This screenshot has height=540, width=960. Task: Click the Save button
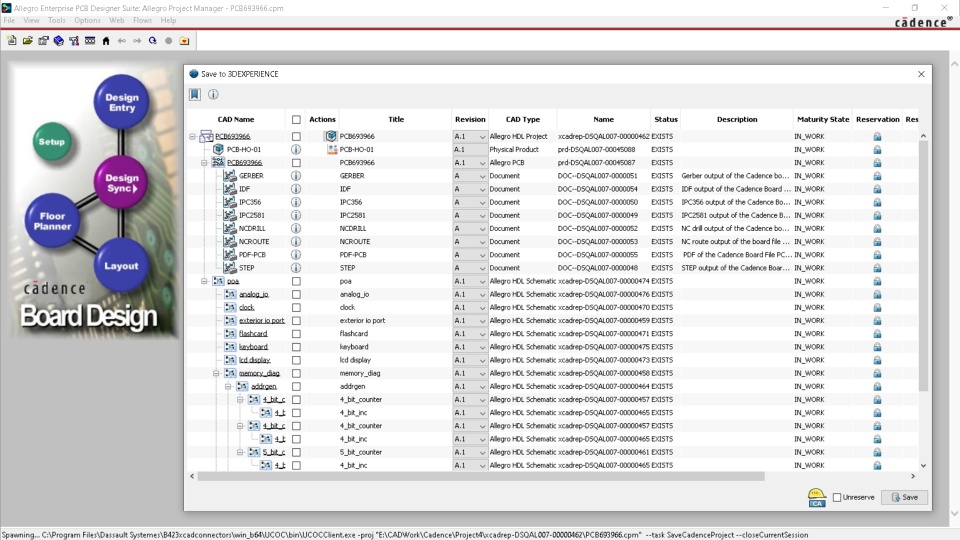pos(905,497)
